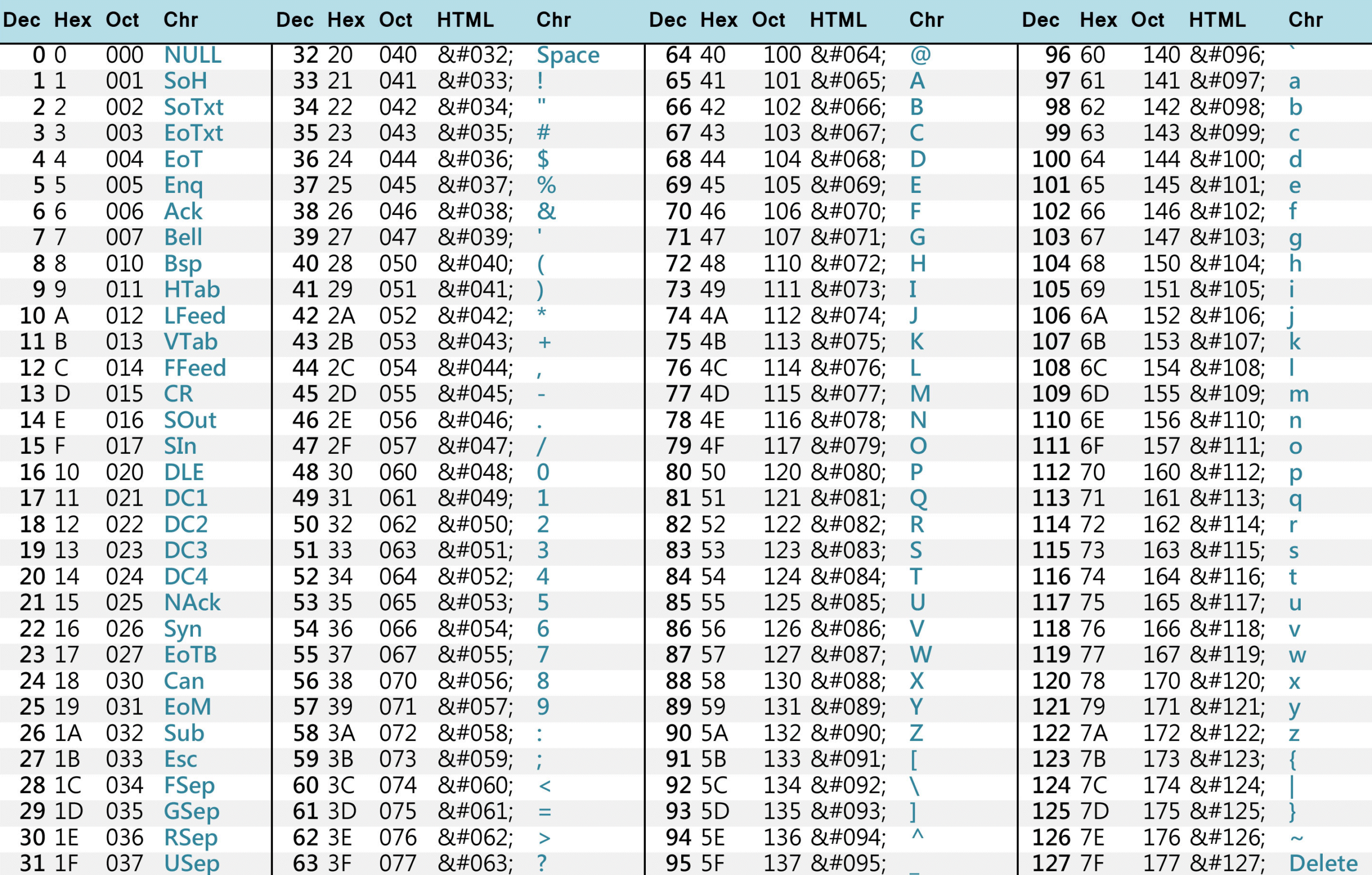Click the Hex column header in second section
The width and height of the screenshot is (1372, 875).
pos(345,20)
